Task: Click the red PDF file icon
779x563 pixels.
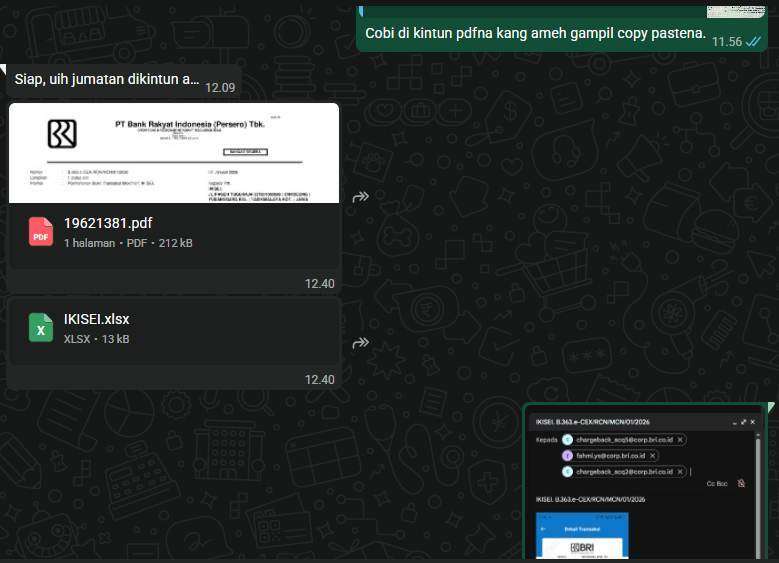Action: tap(41, 231)
